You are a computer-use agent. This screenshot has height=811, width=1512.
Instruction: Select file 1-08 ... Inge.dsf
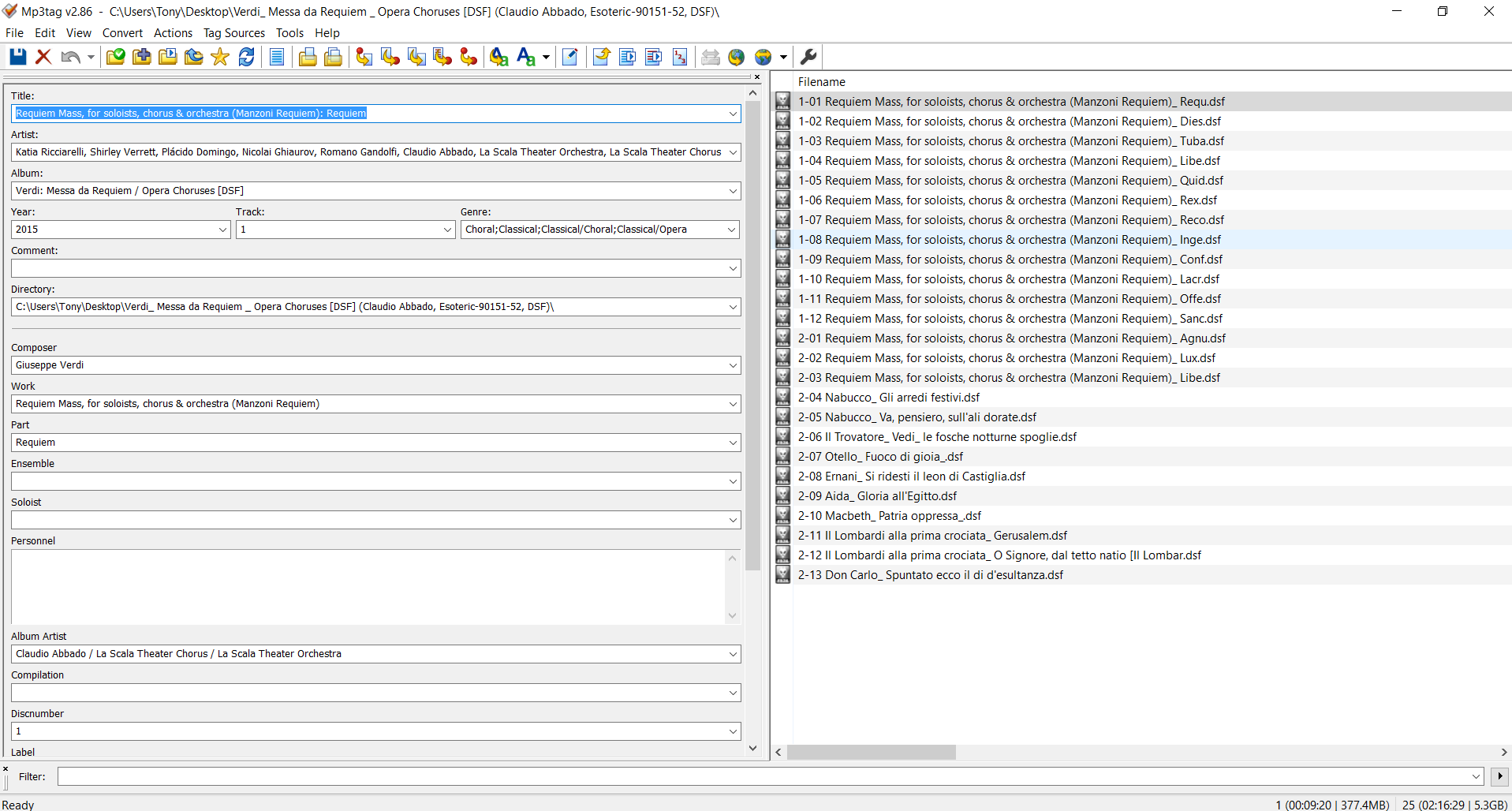[1009, 240]
